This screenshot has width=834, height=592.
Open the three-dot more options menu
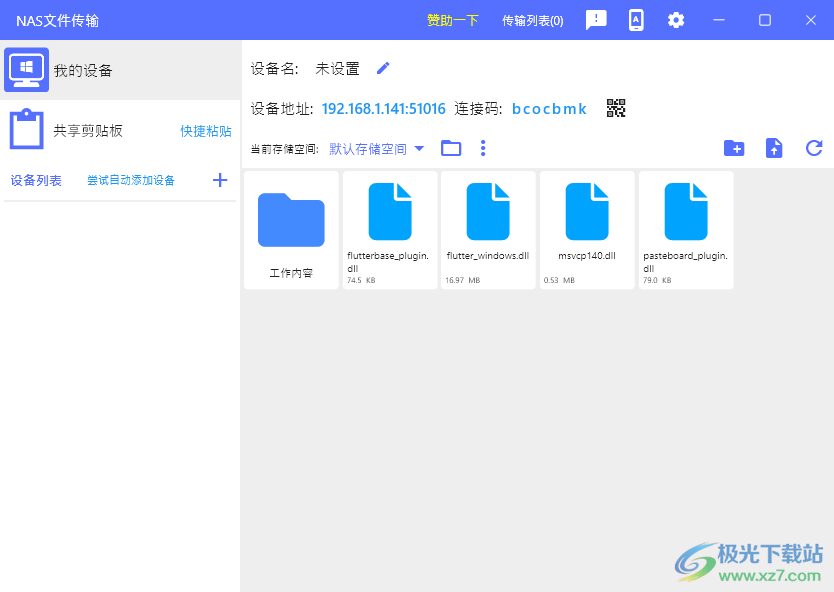pos(483,148)
